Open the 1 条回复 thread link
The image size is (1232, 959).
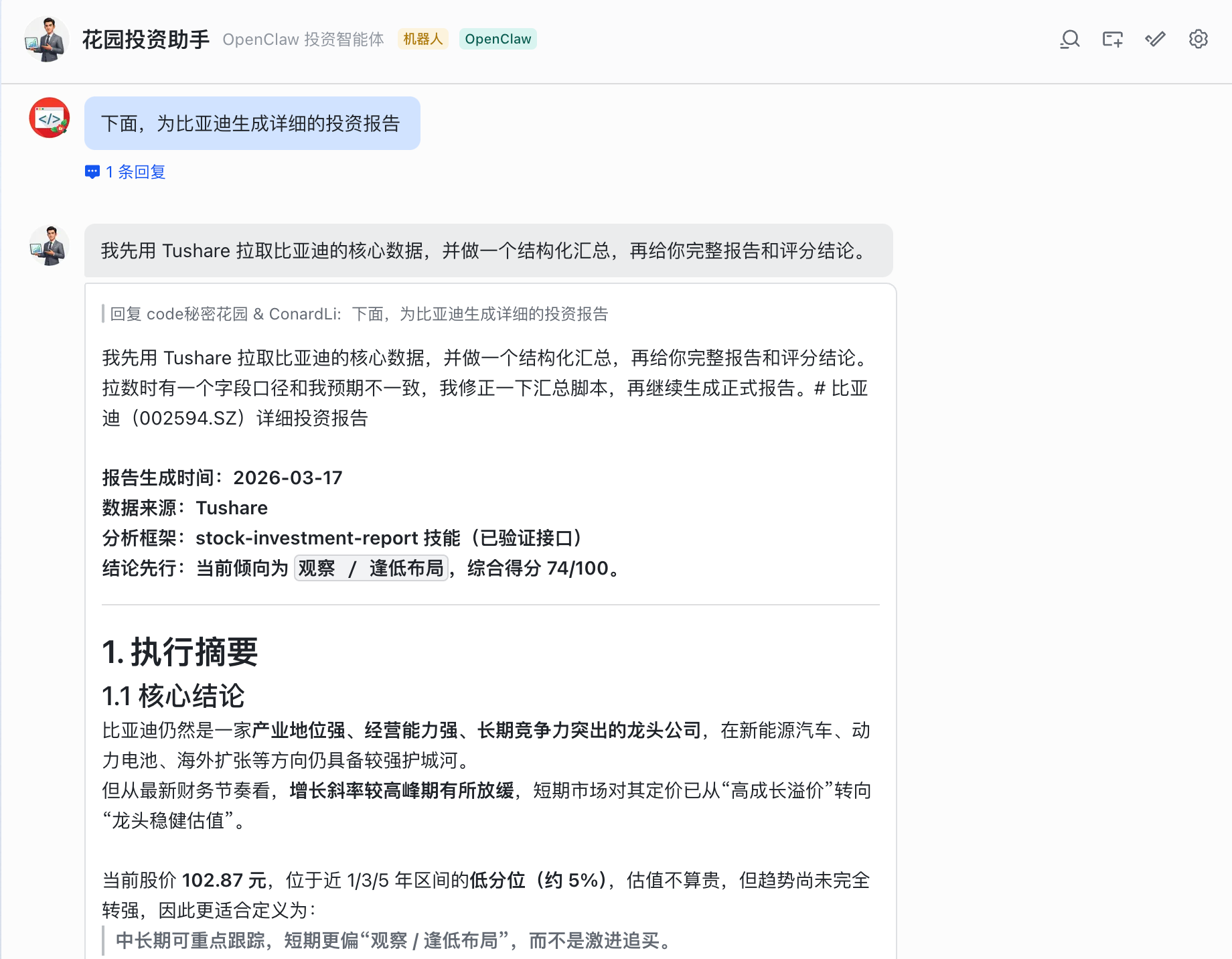pos(135,172)
